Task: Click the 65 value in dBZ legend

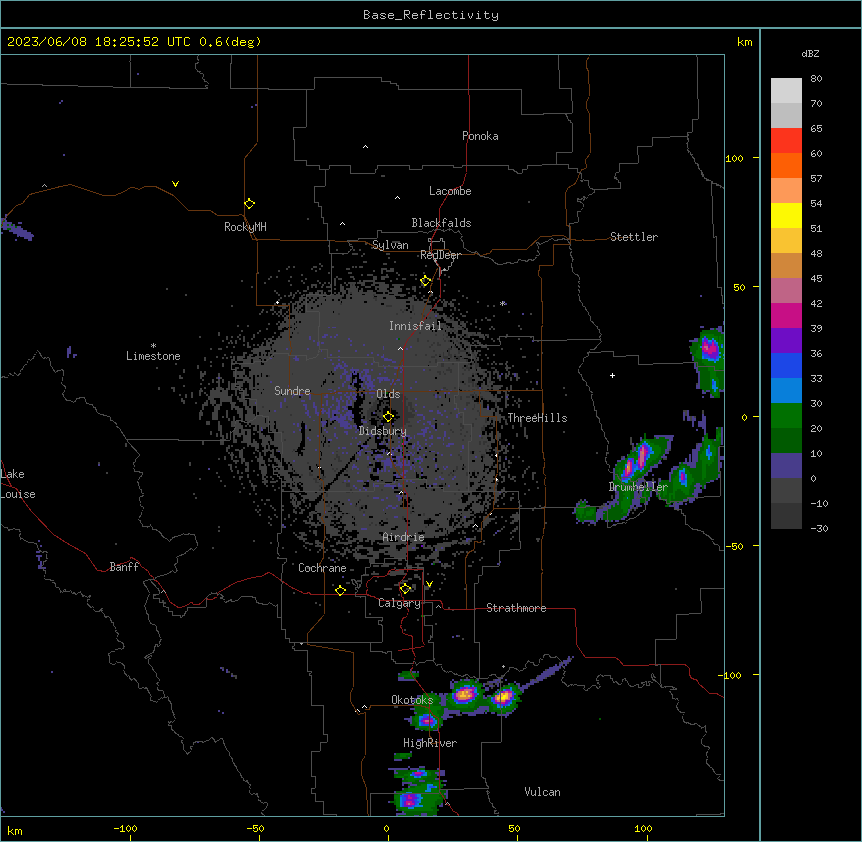Action: pos(816,129)
